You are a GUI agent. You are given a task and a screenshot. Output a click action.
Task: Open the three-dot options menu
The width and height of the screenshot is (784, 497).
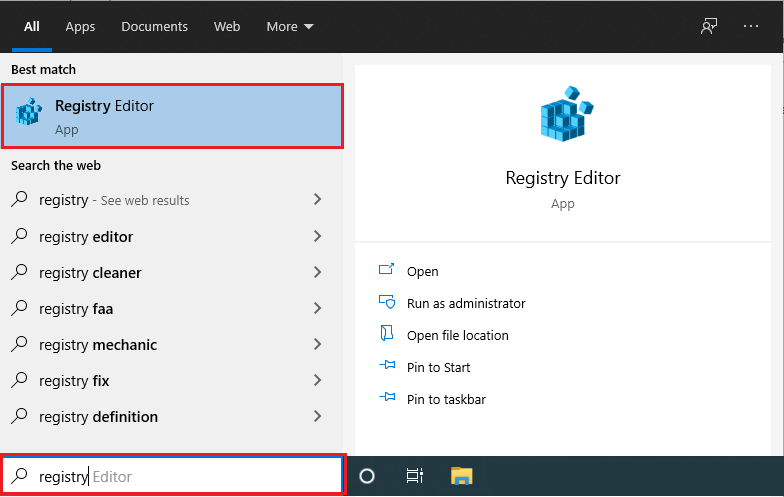751,27
